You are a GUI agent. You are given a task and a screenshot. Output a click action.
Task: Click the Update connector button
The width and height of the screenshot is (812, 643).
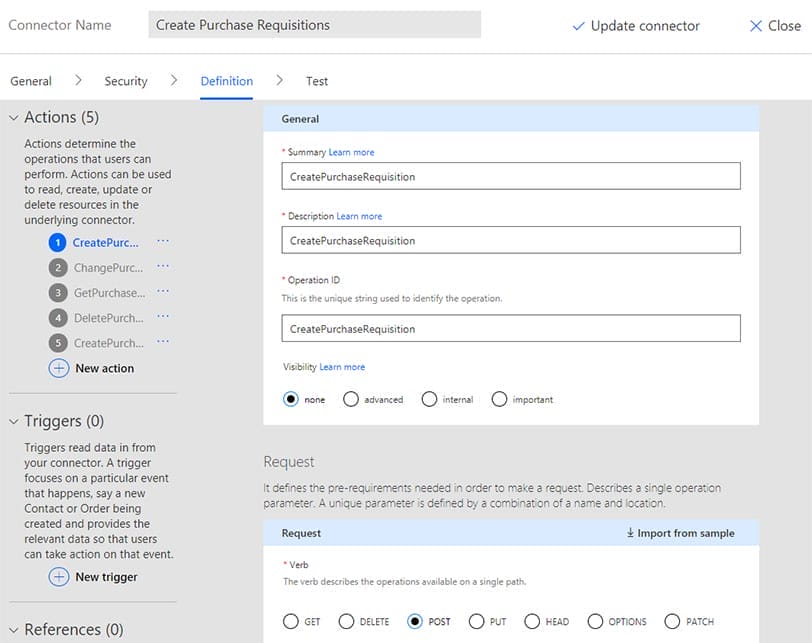(636, 26)
